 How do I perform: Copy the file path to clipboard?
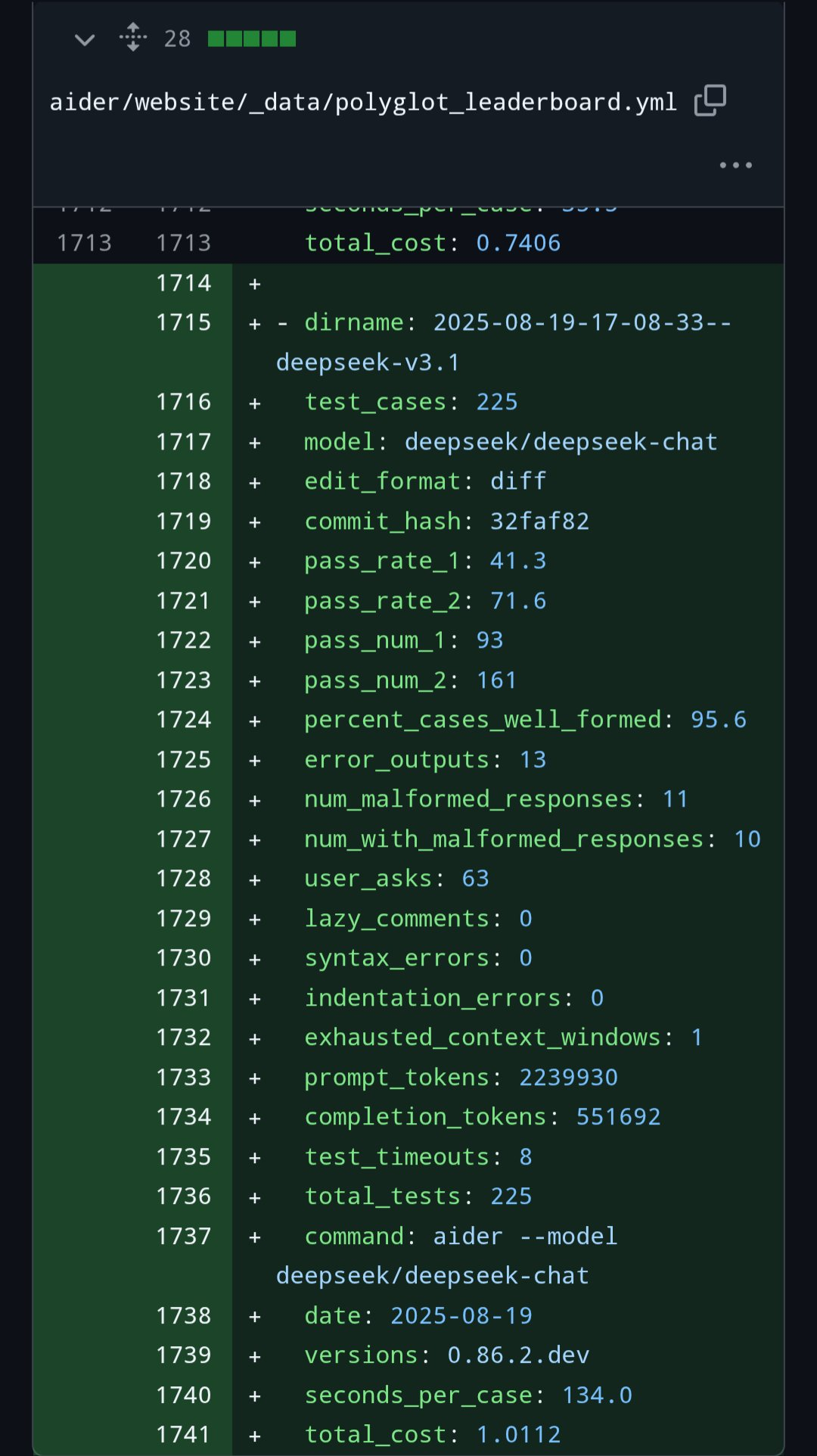tap(710, 101)
